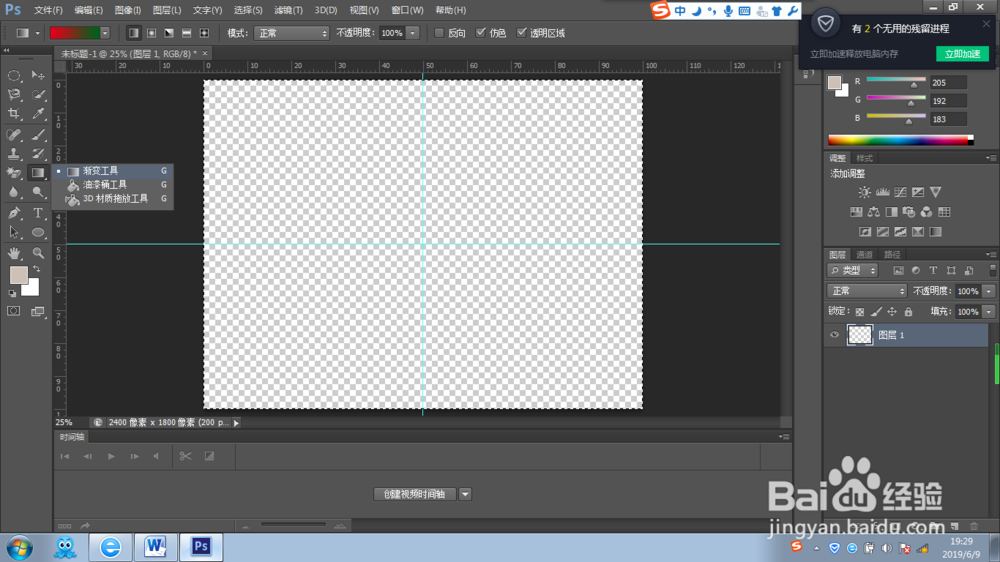Open Windows Start menu
This screenshot has height=562, width=1000.
coord(20,547)
